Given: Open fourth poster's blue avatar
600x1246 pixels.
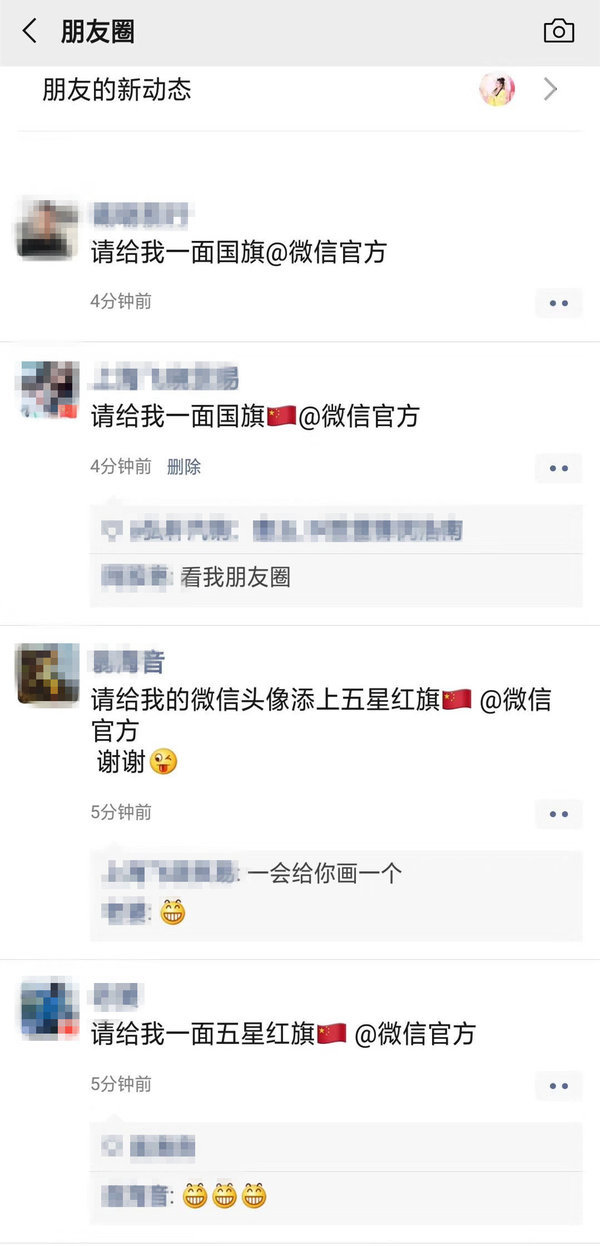Looking at the screenshot, I should coord(49,1008).
